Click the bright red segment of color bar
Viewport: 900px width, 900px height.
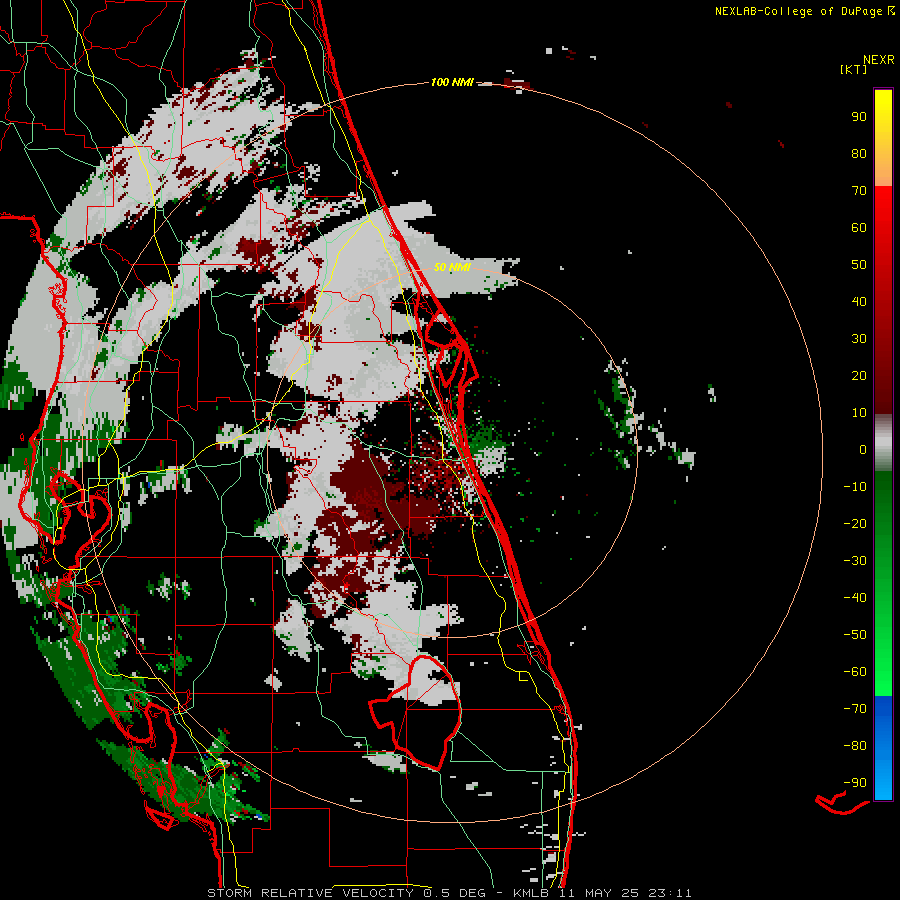tap(883, 207)
